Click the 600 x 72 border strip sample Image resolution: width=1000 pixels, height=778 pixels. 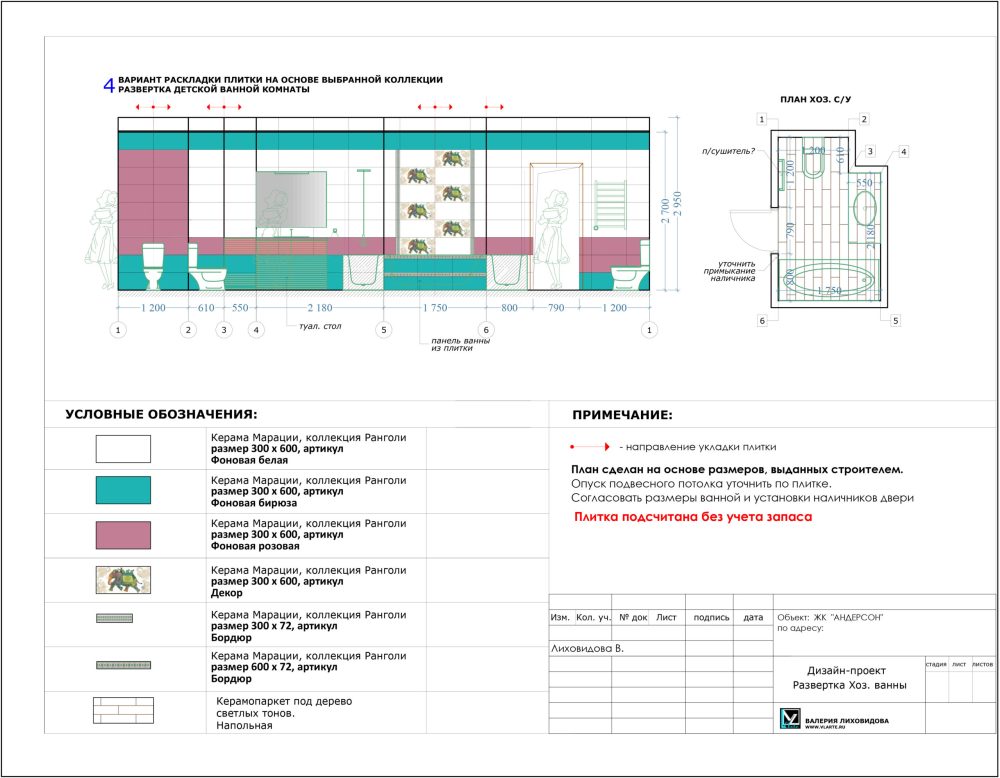click(123, 664)
